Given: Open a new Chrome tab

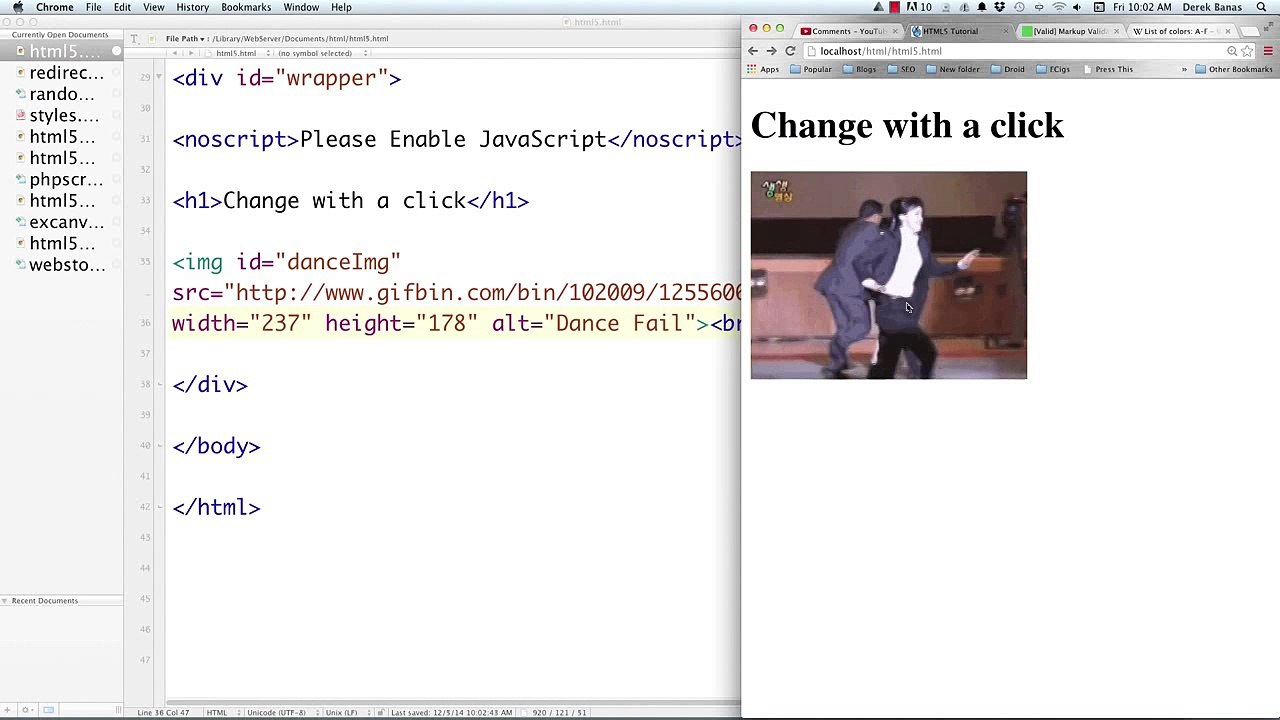Looking at the screenshot, I should [x=1250, y=31].
